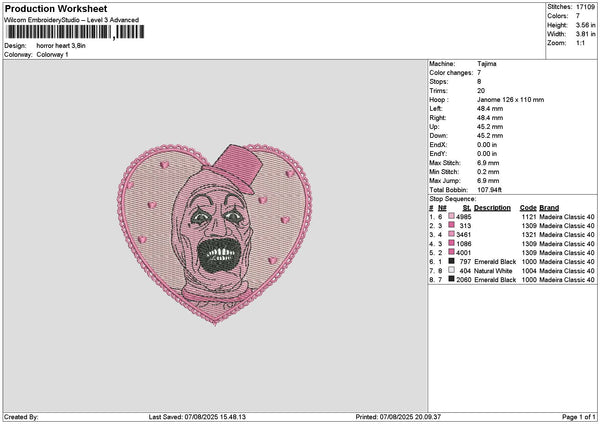
Task: Select code 1121 in the first stop row
Action: point(529,217)
